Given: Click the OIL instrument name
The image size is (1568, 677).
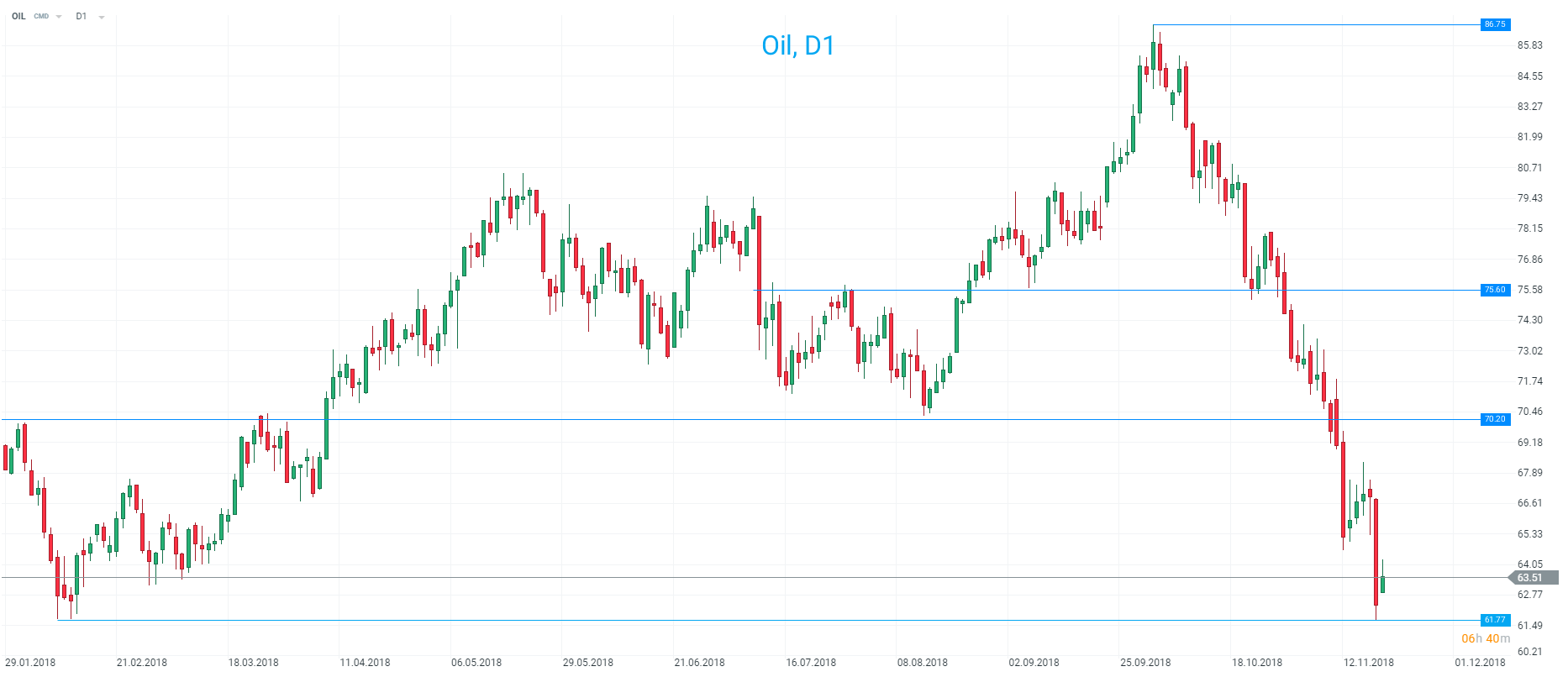Looking at the screenshot, I should (18, 16).
